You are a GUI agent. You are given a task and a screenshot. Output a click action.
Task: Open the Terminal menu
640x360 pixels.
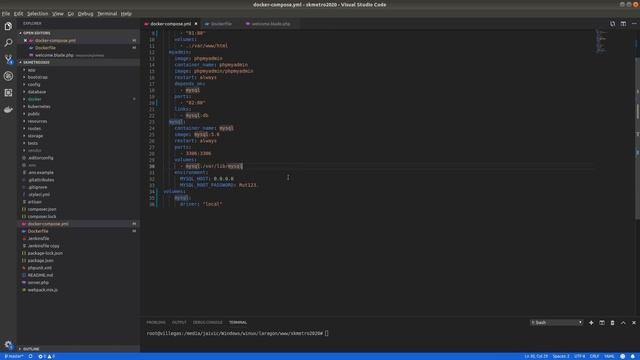[107, 13]
